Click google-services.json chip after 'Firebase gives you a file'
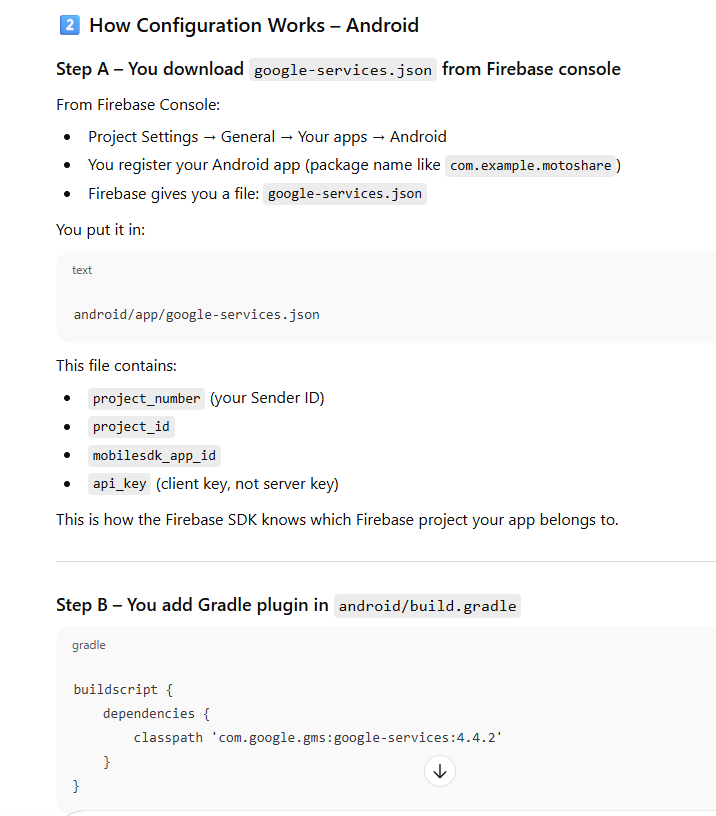Screen dimensions: 716x816 [x=345, y=194]
